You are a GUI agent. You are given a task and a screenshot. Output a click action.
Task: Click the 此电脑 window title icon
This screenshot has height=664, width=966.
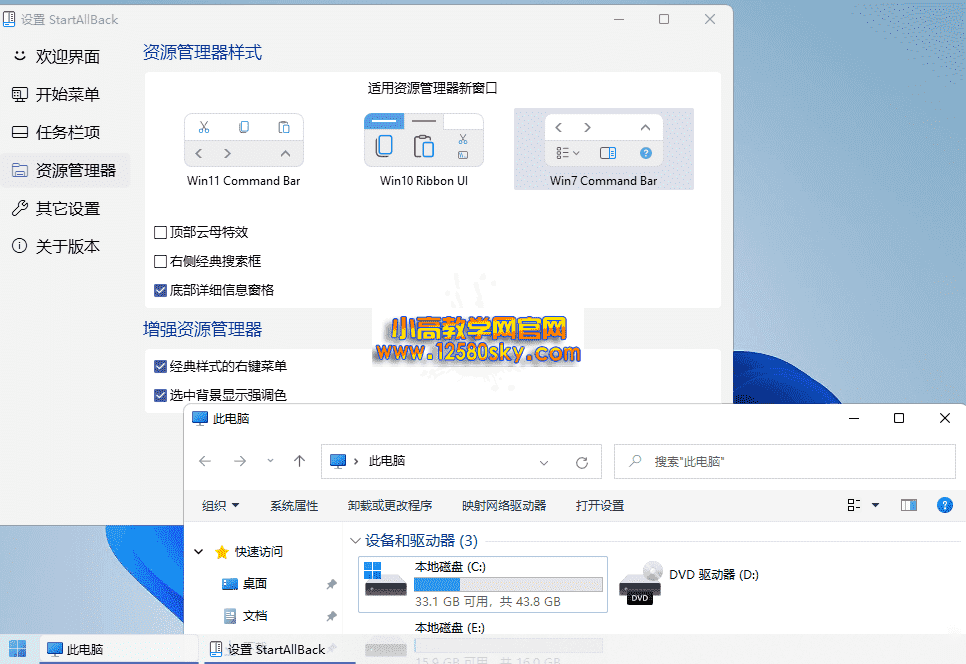[x=200, y=418]
